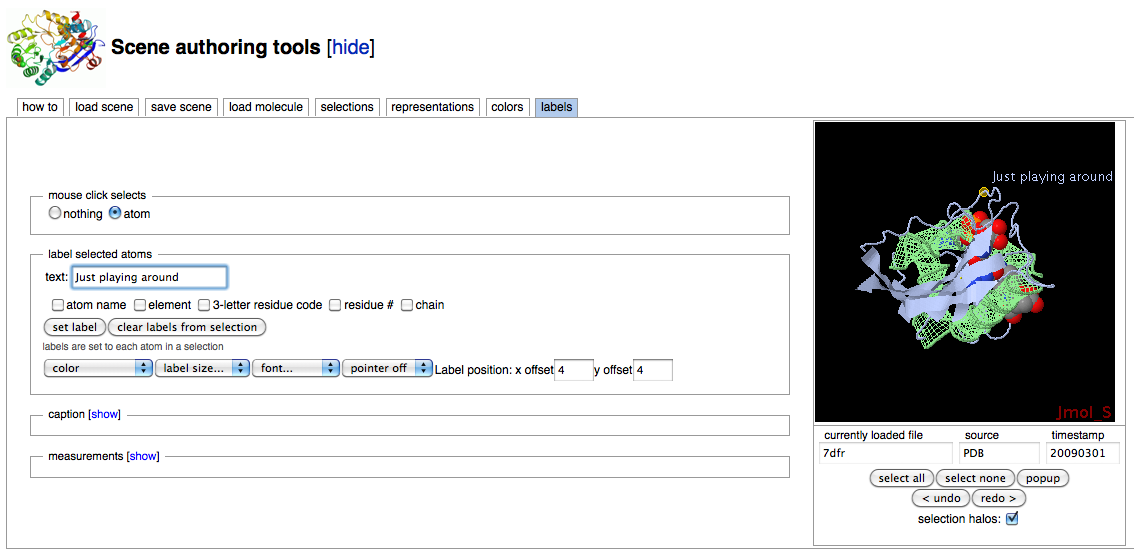Viewport: 1134px width, 557px height.
Task: Open the label color dropdown
Action: (98, 368)
